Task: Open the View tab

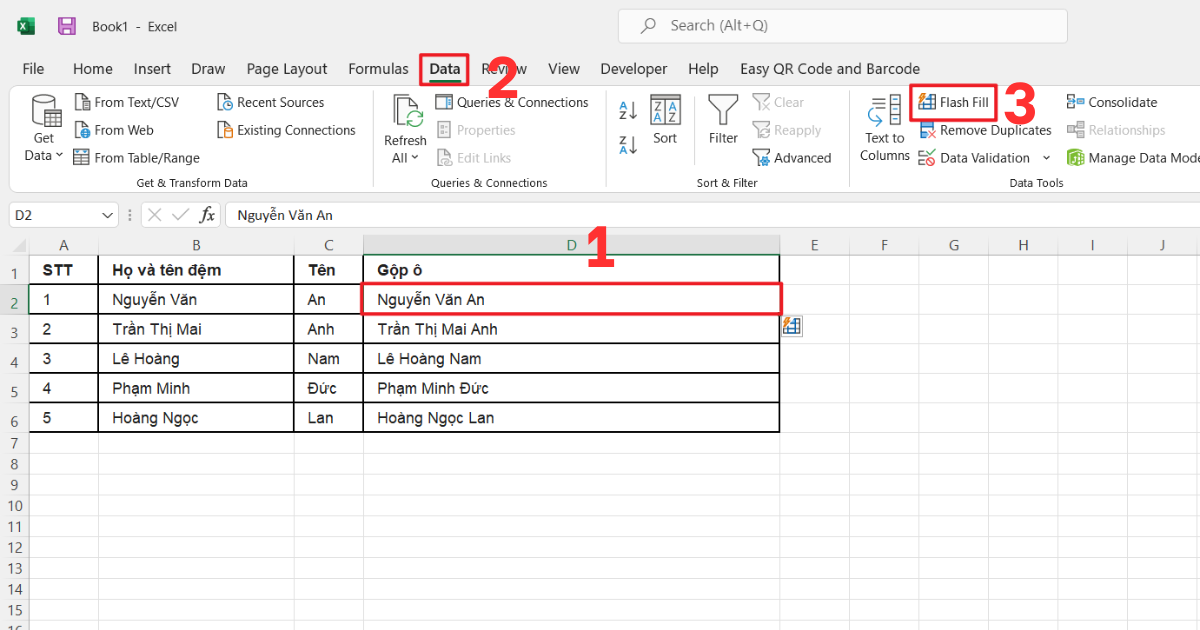Action: (564, 69)
